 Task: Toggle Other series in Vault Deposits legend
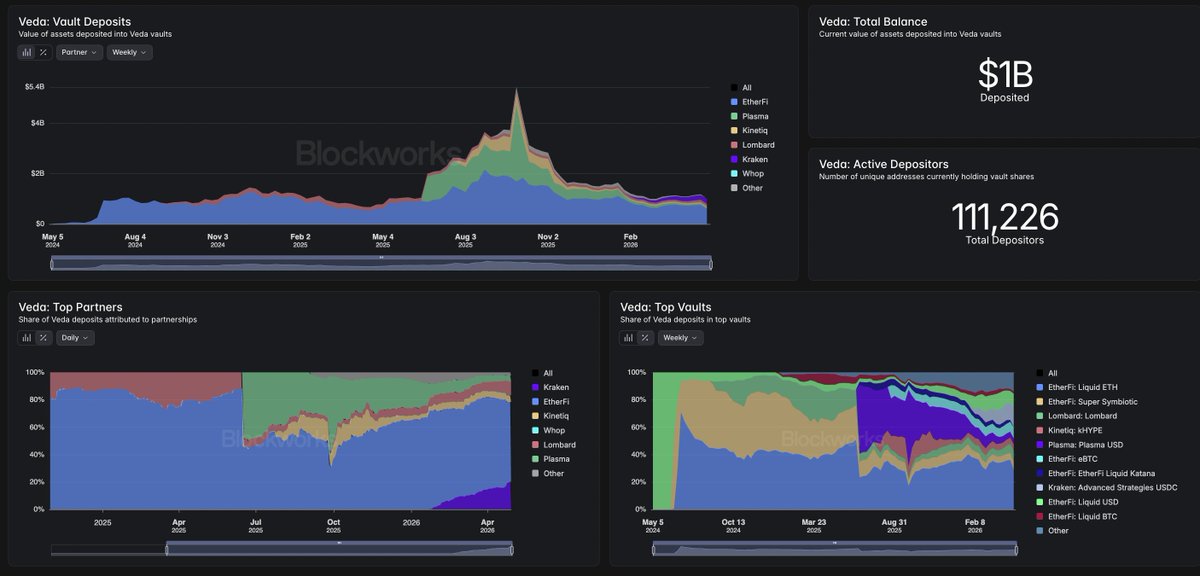[747, 188]
